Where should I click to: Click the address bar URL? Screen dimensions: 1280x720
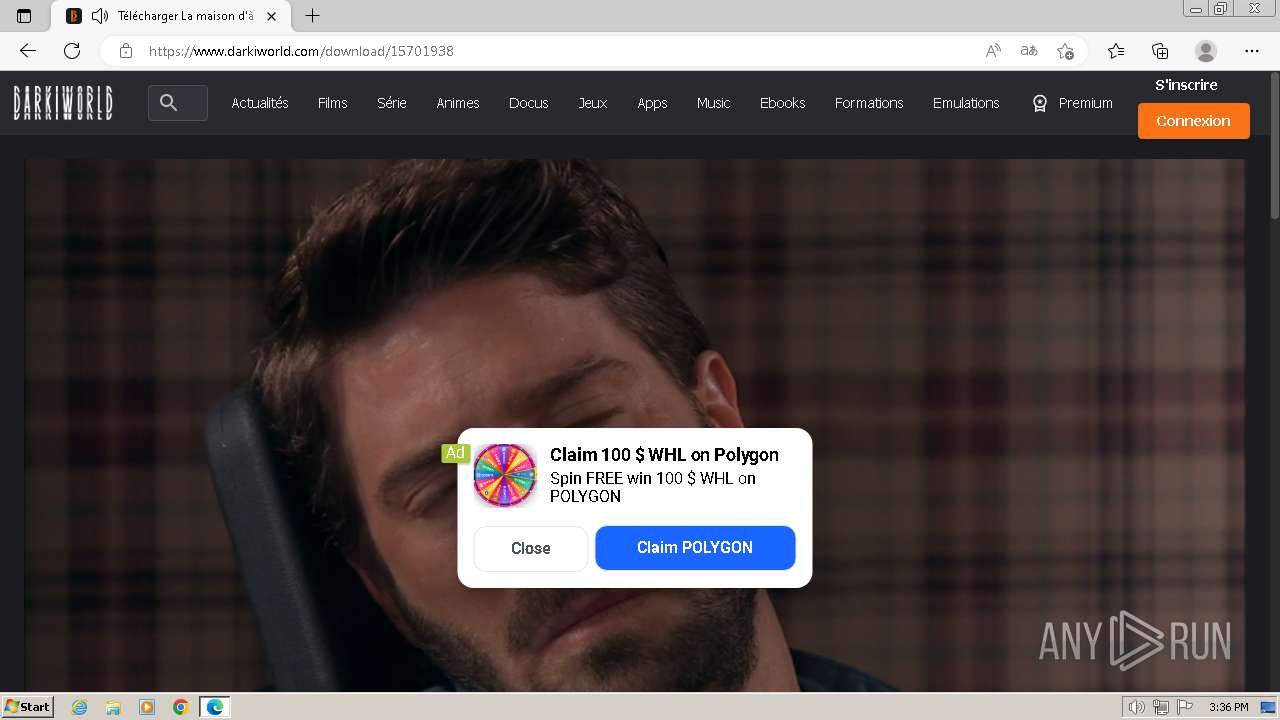301,51
